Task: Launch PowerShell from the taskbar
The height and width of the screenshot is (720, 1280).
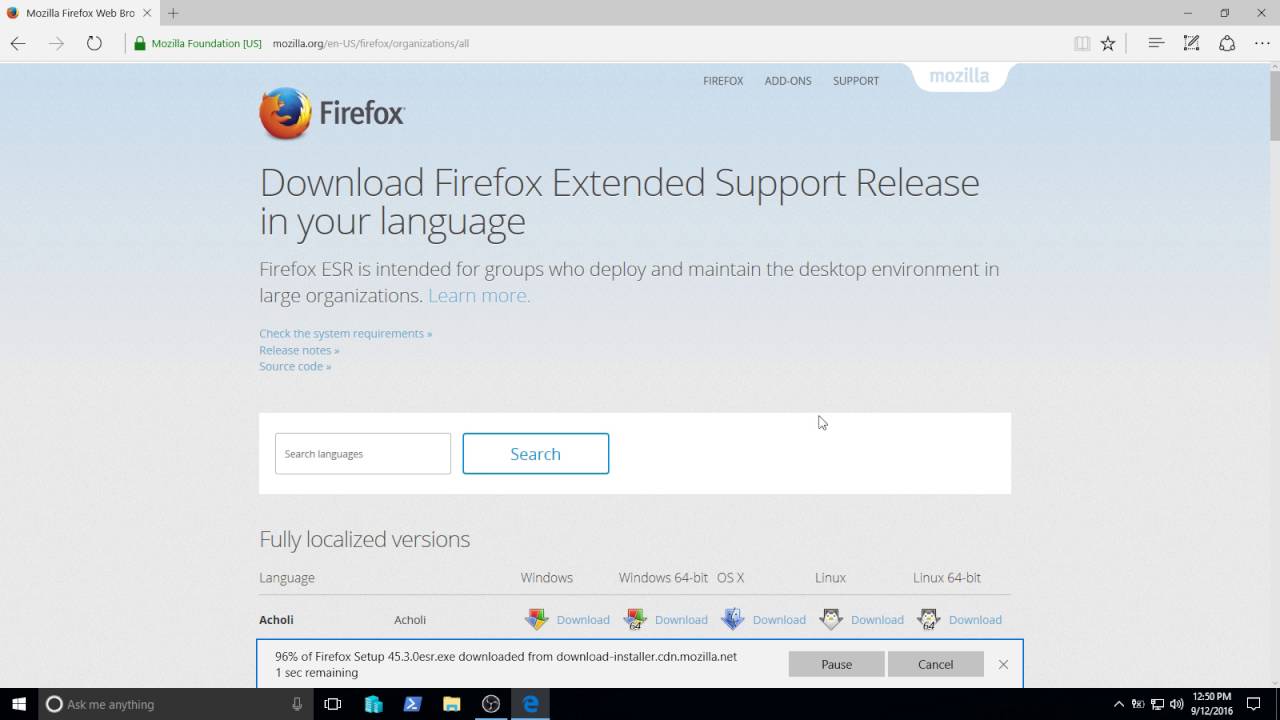Action: click(412, 704)
